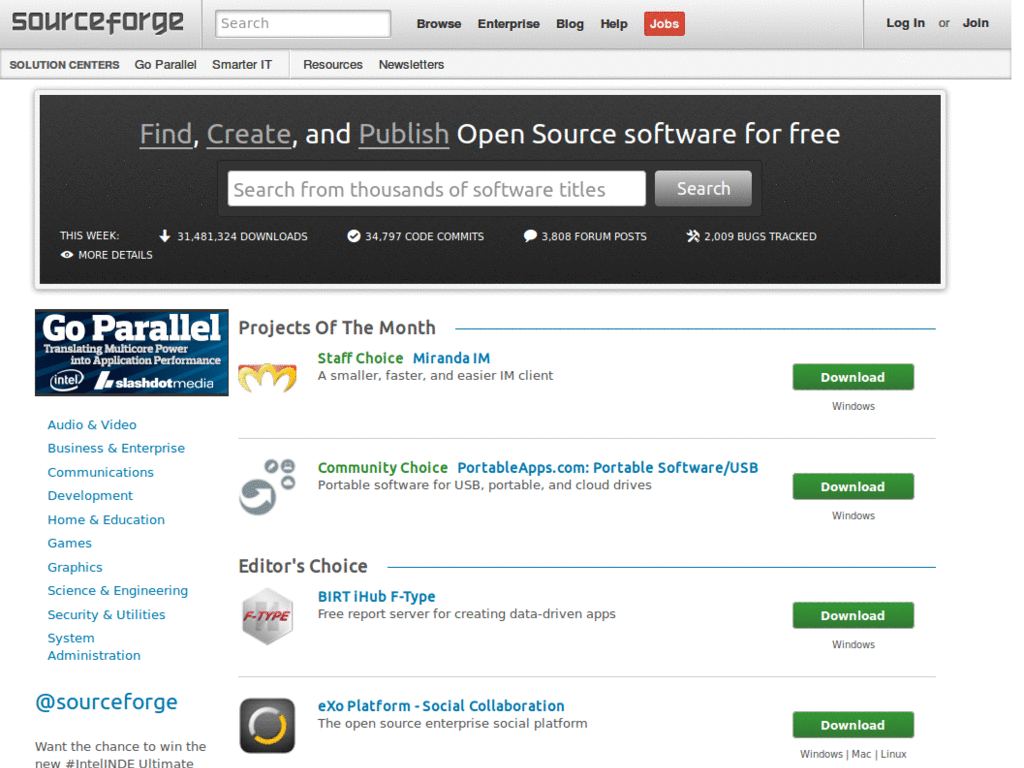Click the Publish link in headline
The height and width of the screenshot is (768, 1024).
[x=404, y=134]
